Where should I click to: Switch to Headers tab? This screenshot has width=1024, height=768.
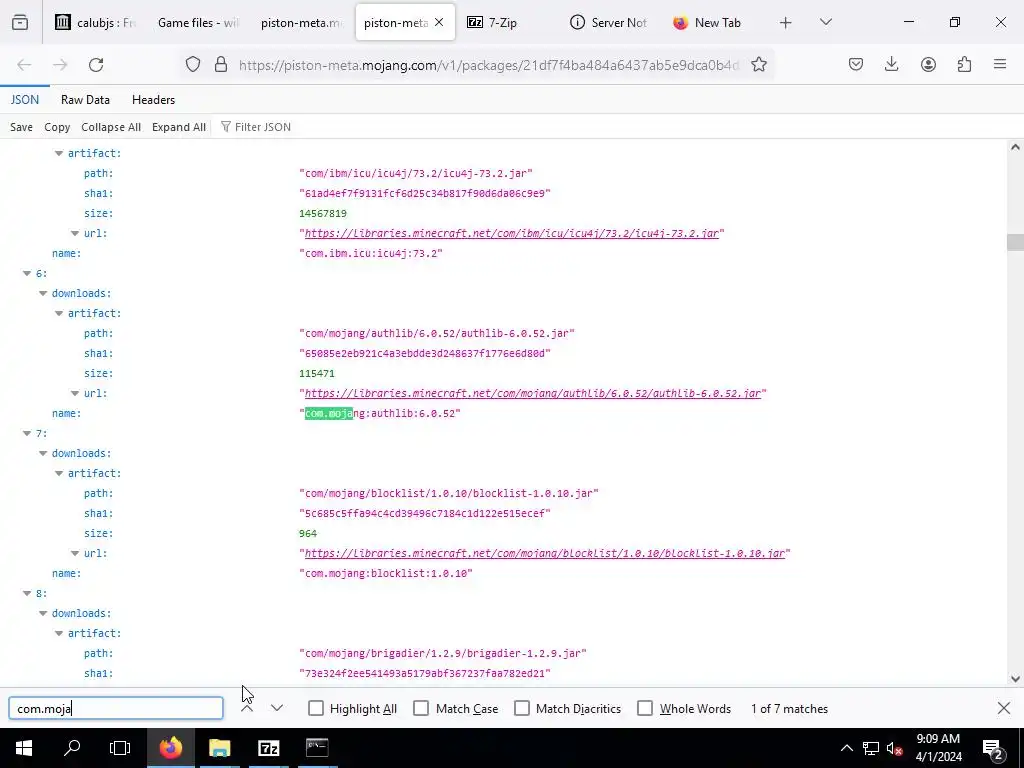point(153,100)
